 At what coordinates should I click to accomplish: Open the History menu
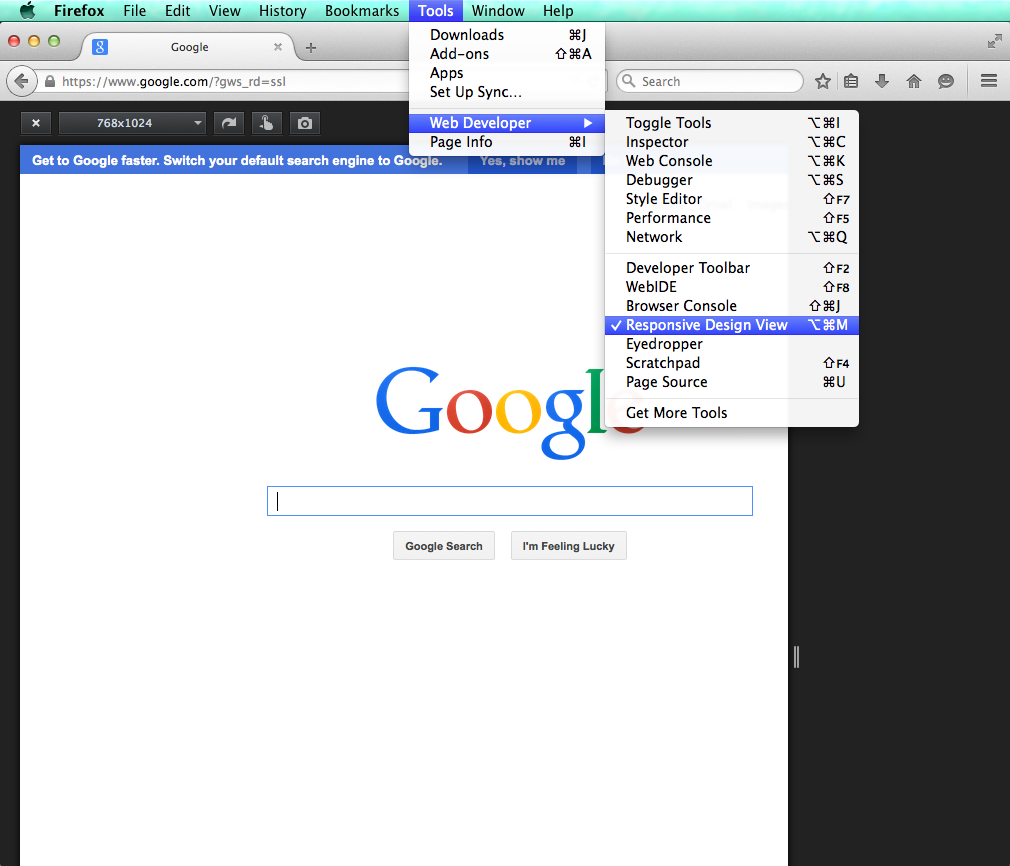(x=282, y=11)
